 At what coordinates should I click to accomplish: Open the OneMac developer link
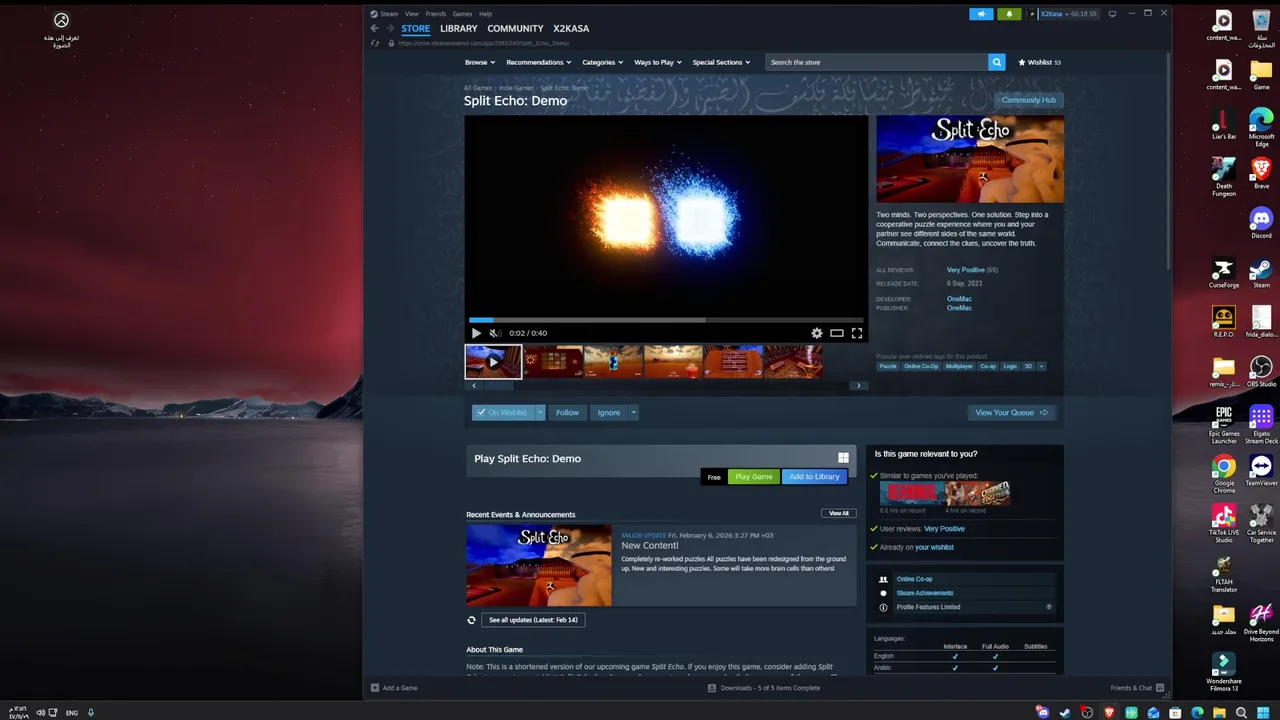(x=959, y=299)
